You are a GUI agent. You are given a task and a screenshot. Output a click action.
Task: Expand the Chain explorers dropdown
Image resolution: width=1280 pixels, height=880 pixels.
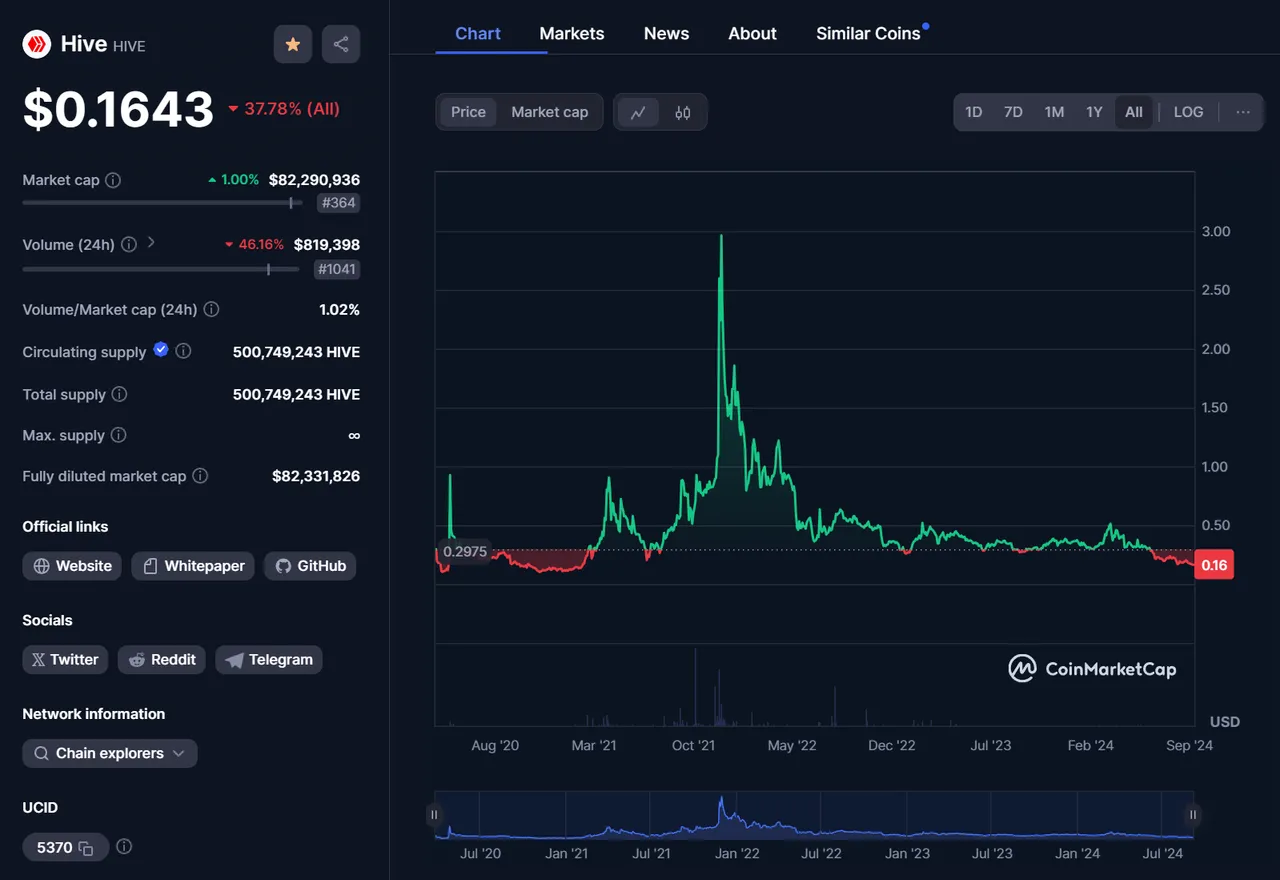[110, 753]
